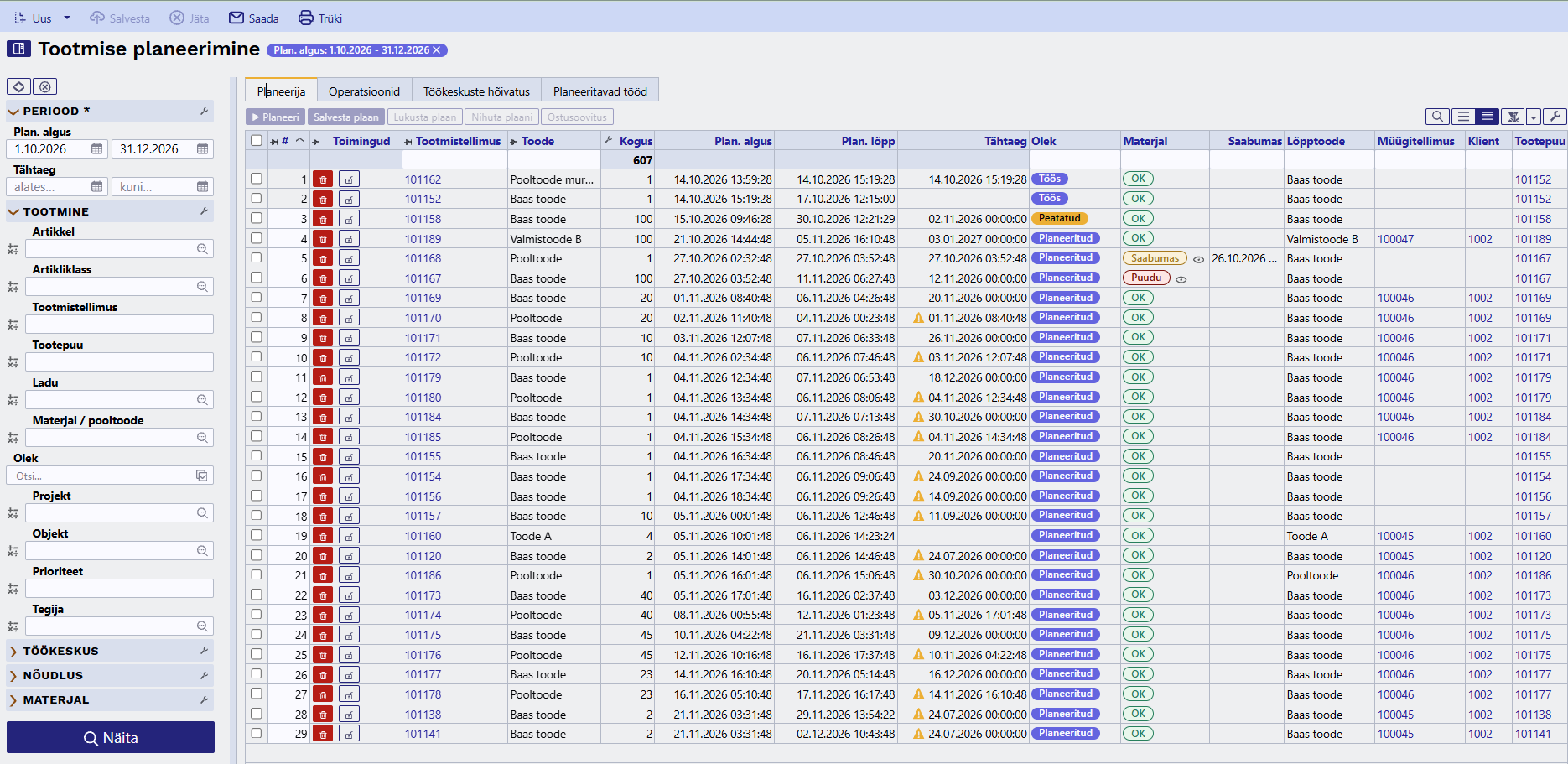
Task: Tick the checkbox for row 101160
Action: pos(257,535)
